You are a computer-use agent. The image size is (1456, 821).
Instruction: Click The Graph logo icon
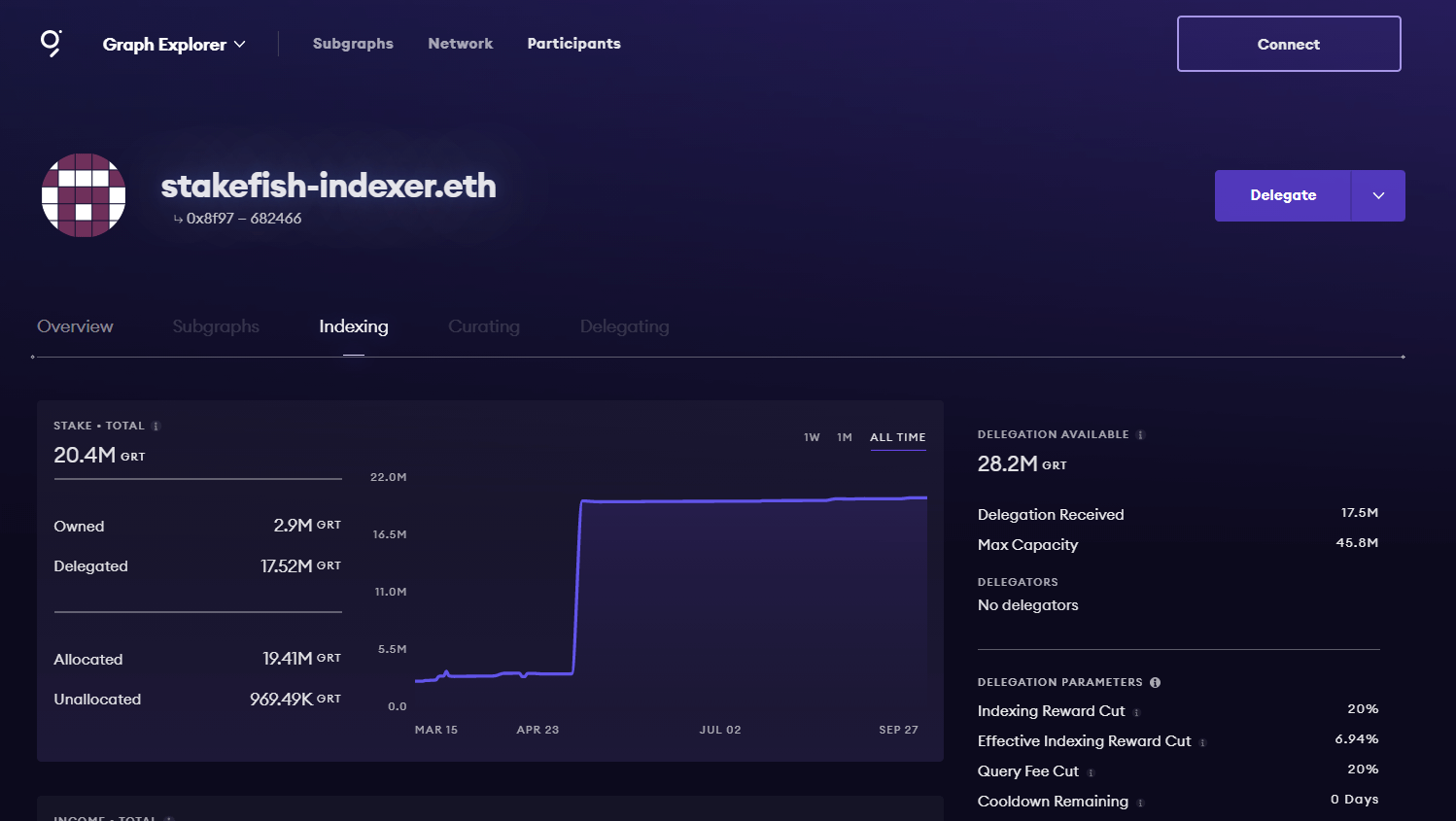52,43
